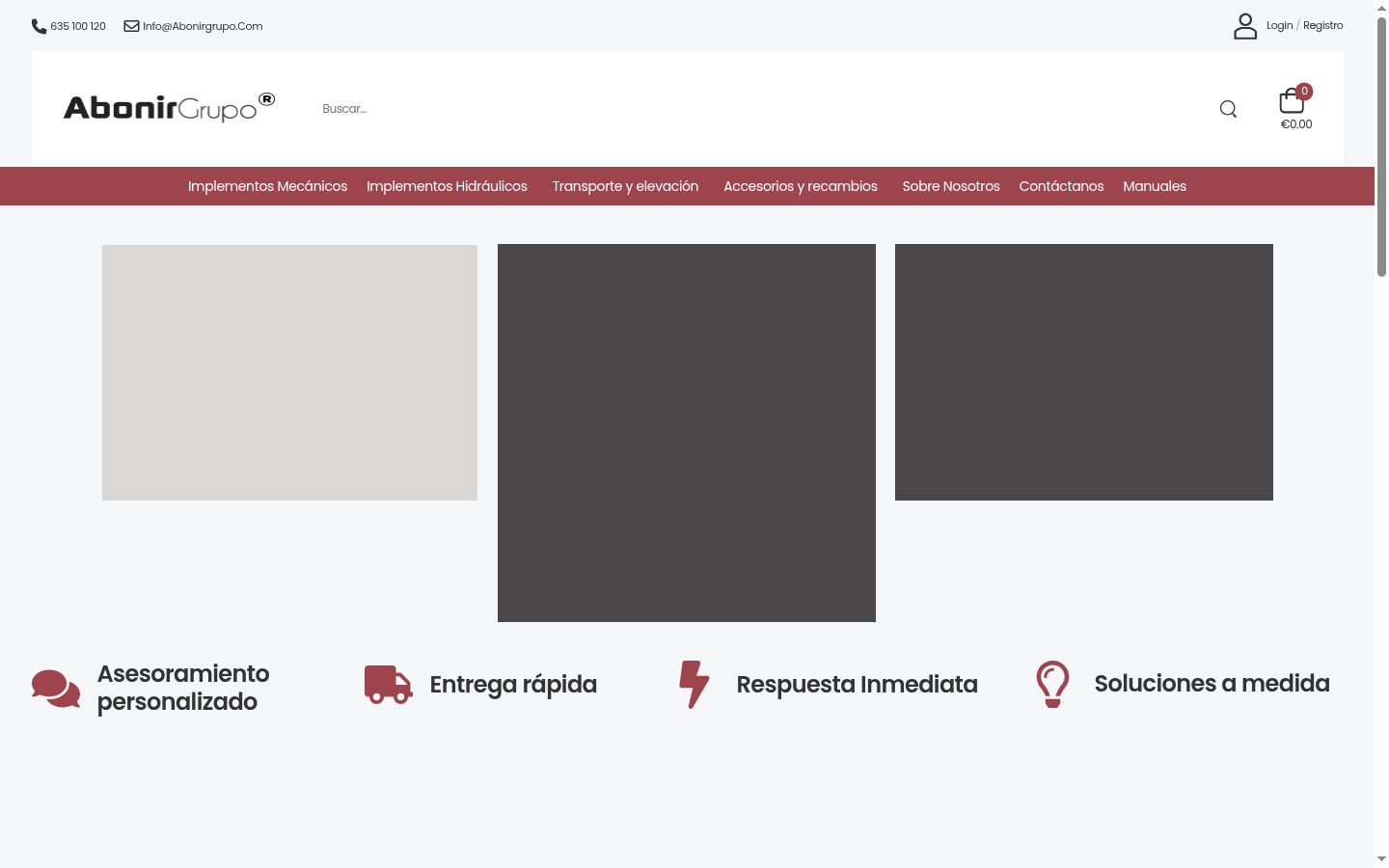1389x868 pixels.
Task: Click the scrollbar down arrow
Action: pyautogui.click(x=1381, y=858)
